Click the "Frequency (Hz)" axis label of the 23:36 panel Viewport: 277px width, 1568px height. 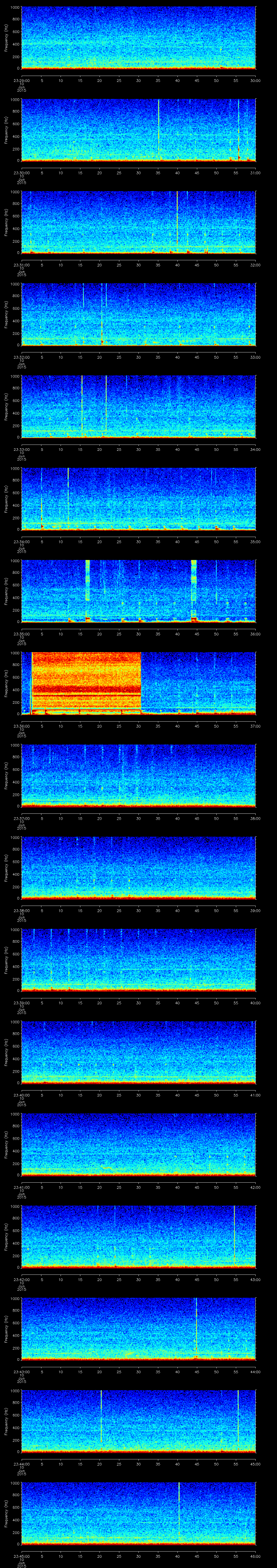[6, 683]
